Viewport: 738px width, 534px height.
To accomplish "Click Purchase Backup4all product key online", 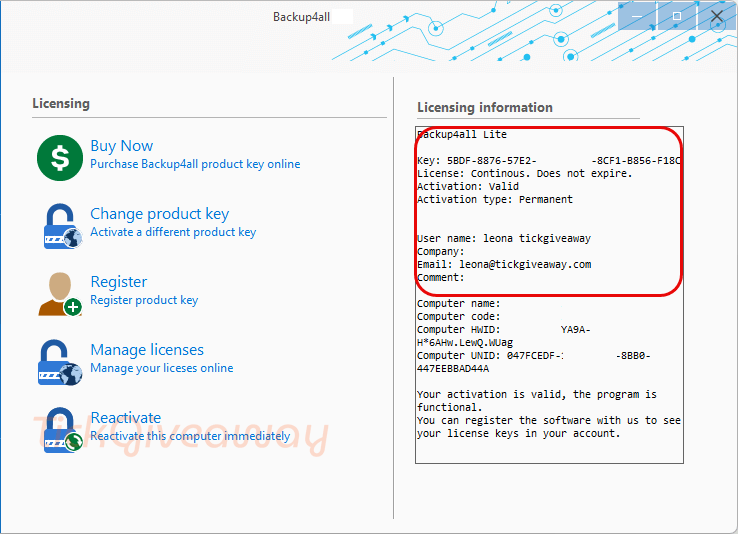I will pos(195,164).
